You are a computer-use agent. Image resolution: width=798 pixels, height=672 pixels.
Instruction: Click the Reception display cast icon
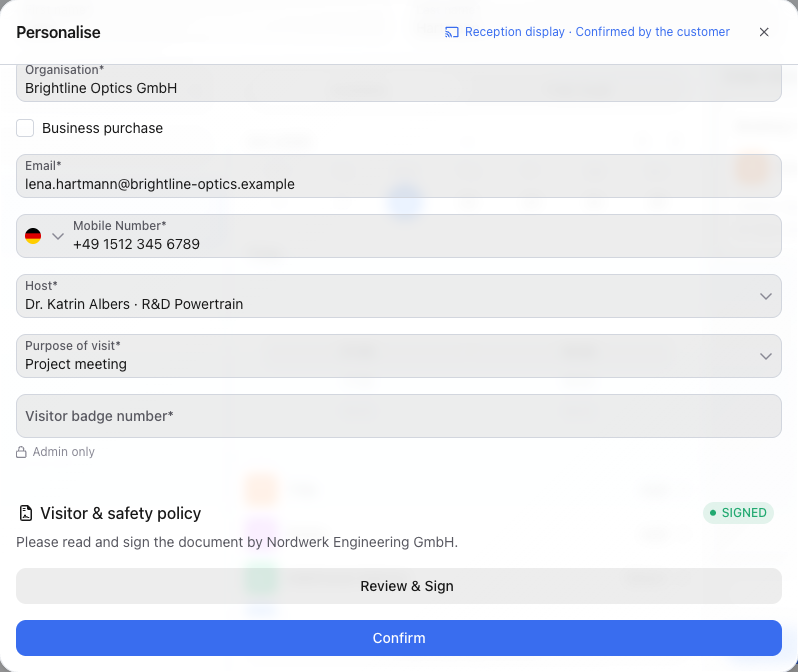pos(451,32)
